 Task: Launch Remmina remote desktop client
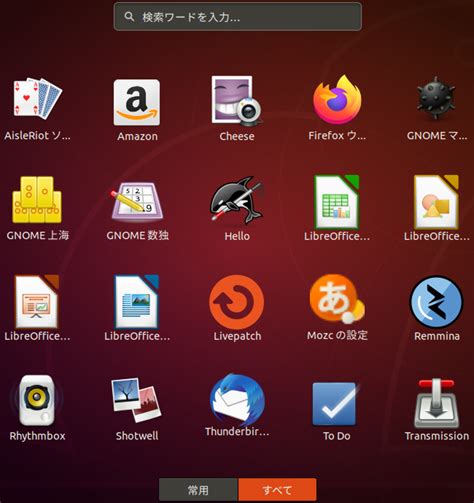[436, 302]
